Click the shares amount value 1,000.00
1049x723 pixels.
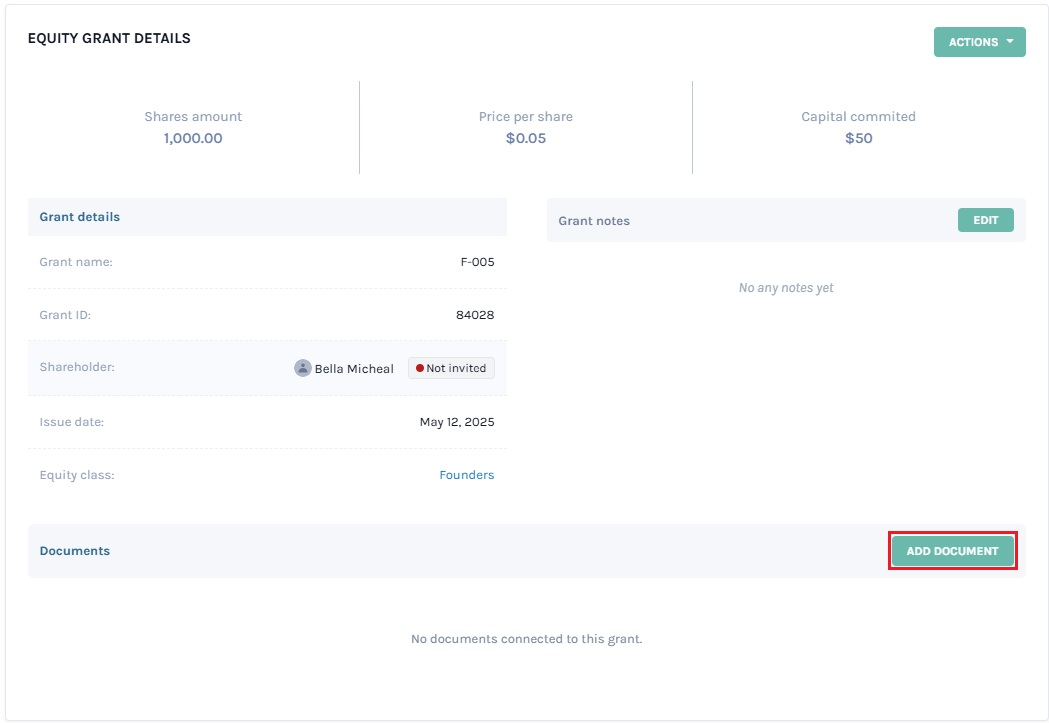(x=193, y=138)
